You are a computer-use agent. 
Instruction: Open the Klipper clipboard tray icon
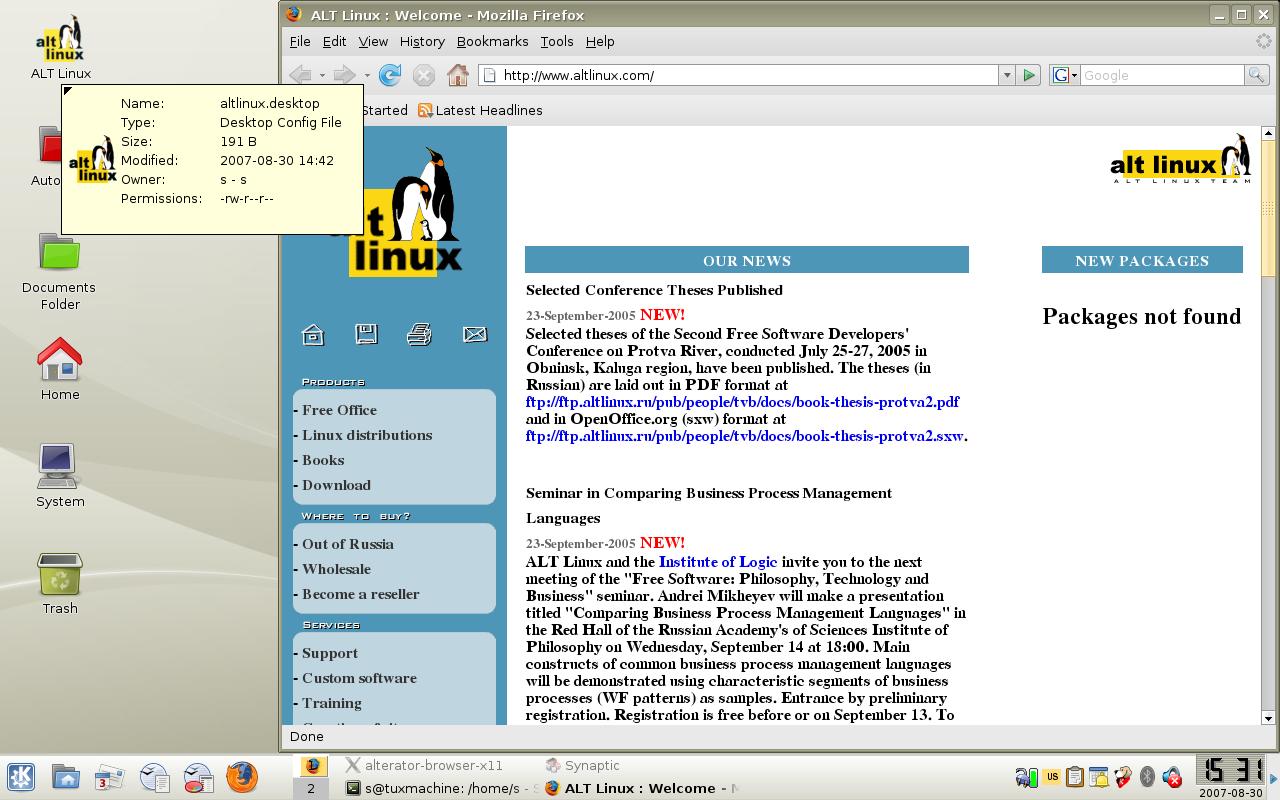pyautogui.click(x=1075, y=776)
